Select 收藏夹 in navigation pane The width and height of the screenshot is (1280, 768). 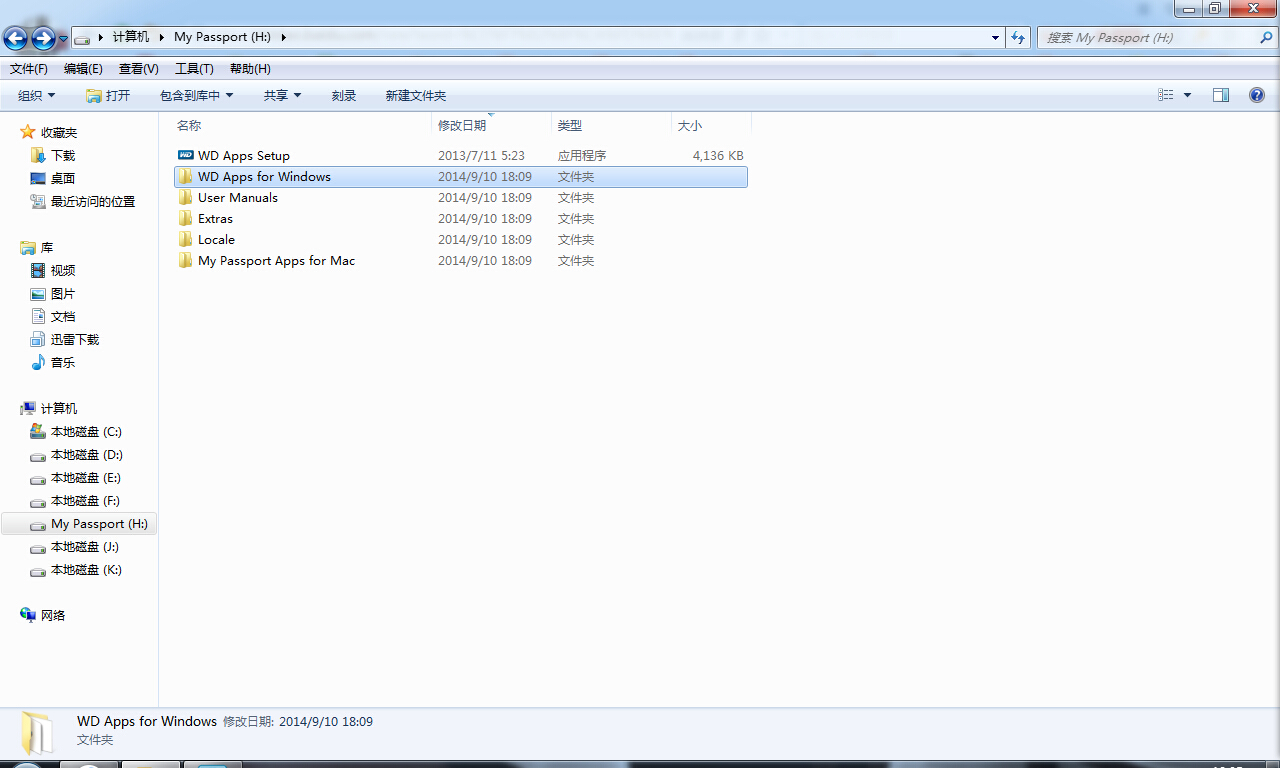[x=59, y=133]
